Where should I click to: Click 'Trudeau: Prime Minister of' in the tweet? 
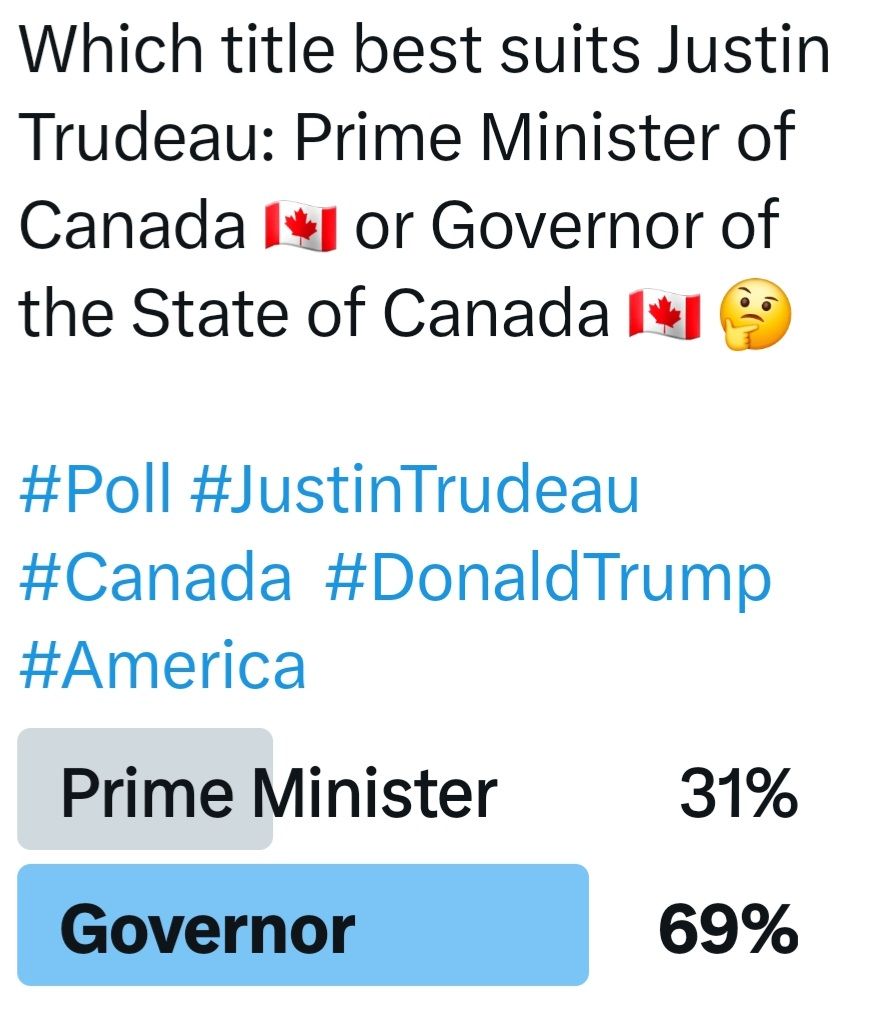[405, 138]
